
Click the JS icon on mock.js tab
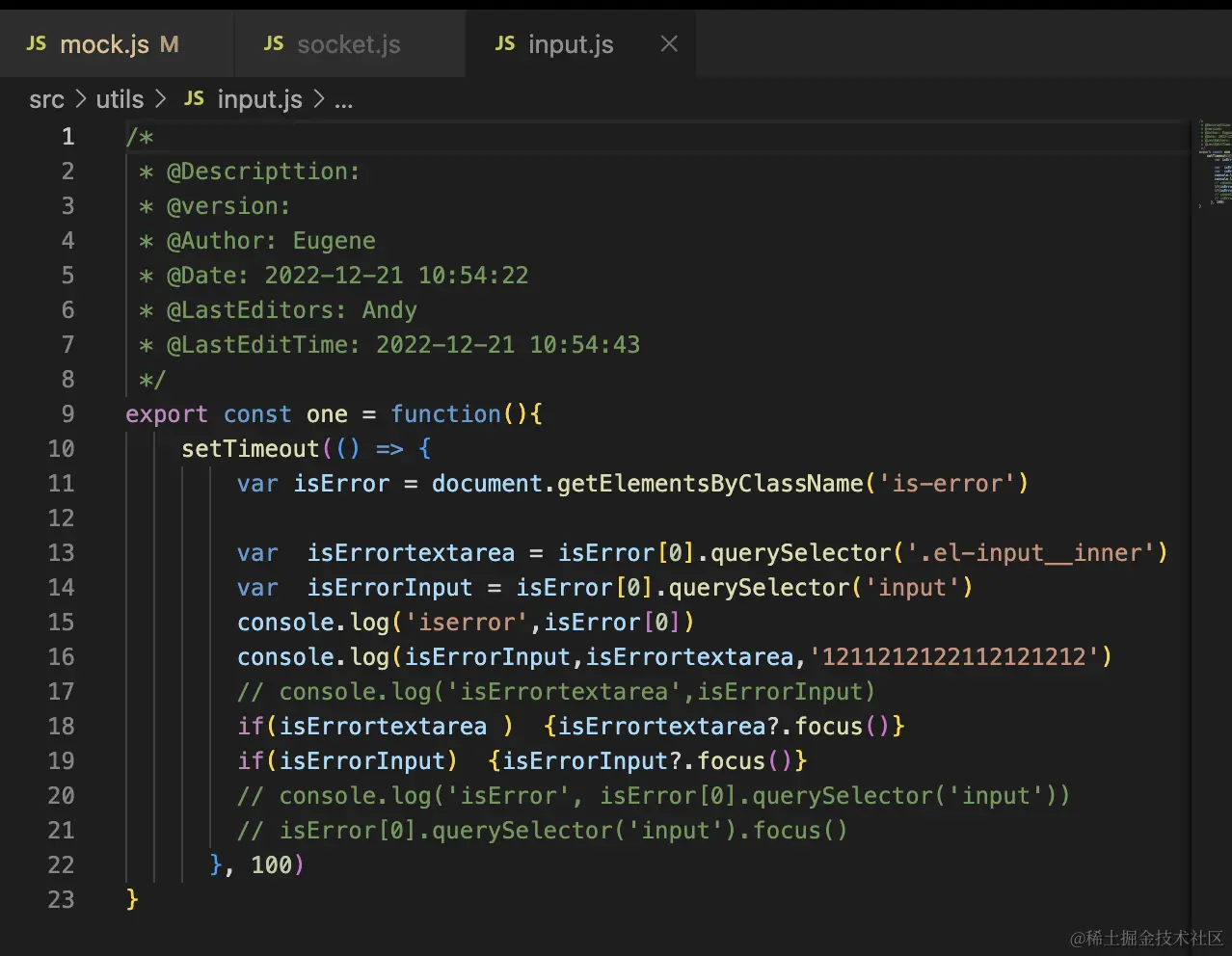point(37,44)
